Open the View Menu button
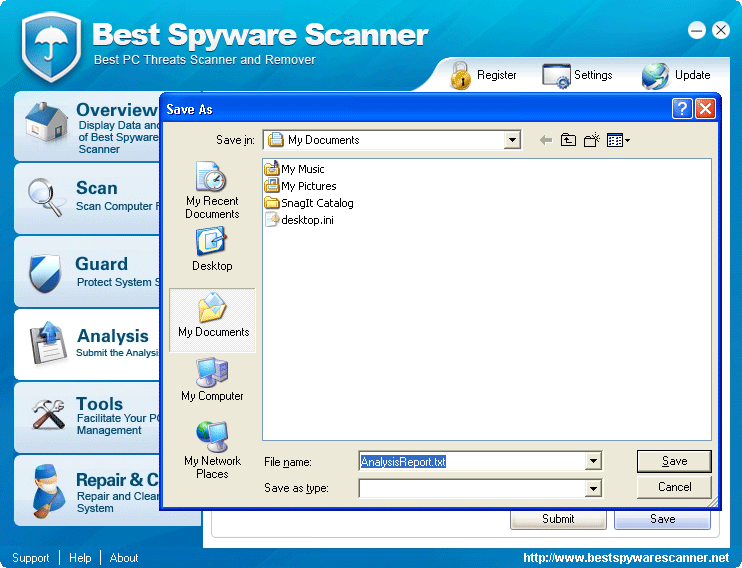The image size is (742, 568). click(618, 140)
